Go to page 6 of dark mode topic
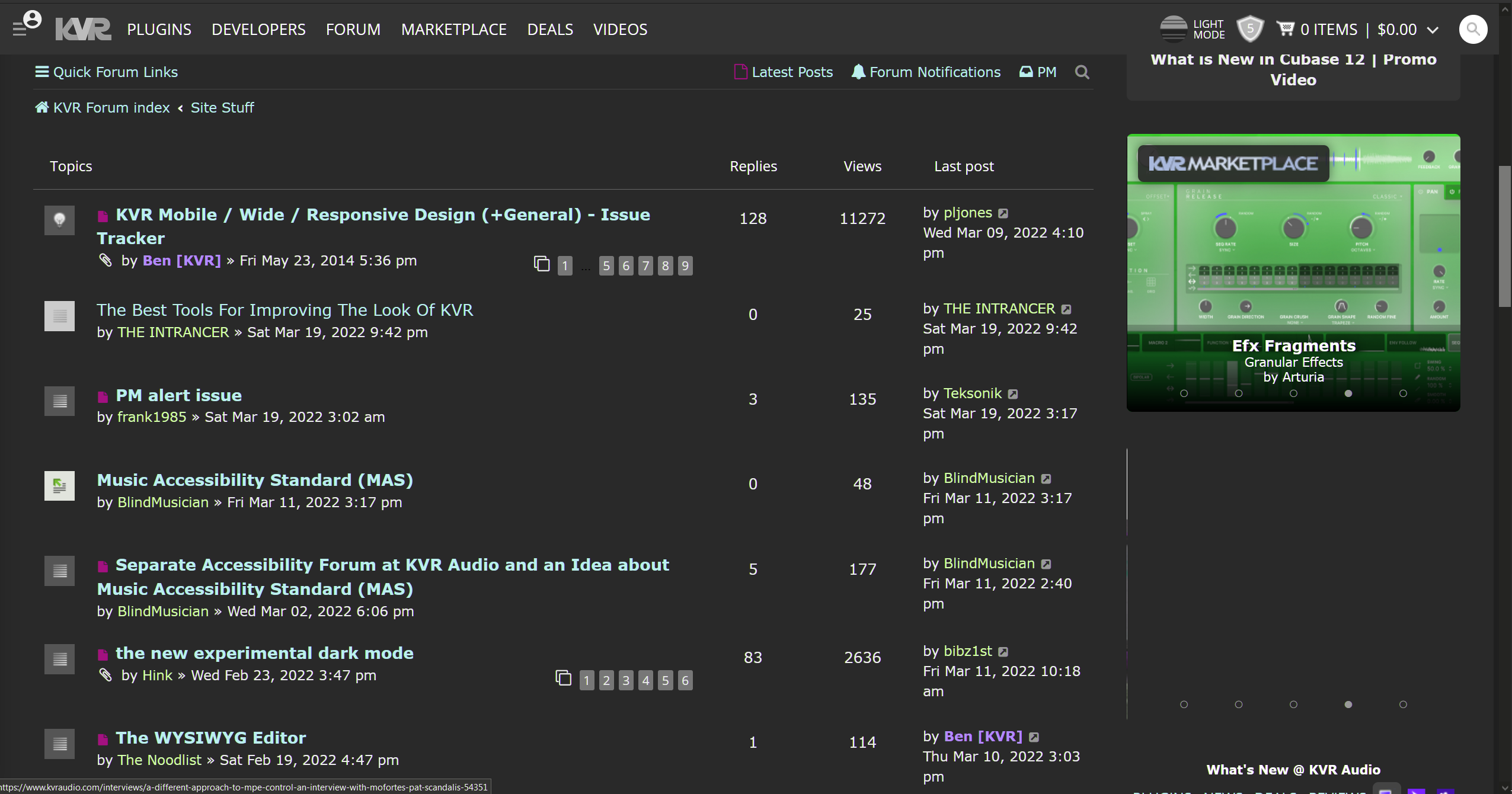This screenshot has height=794, width=1512. [685, 680]
